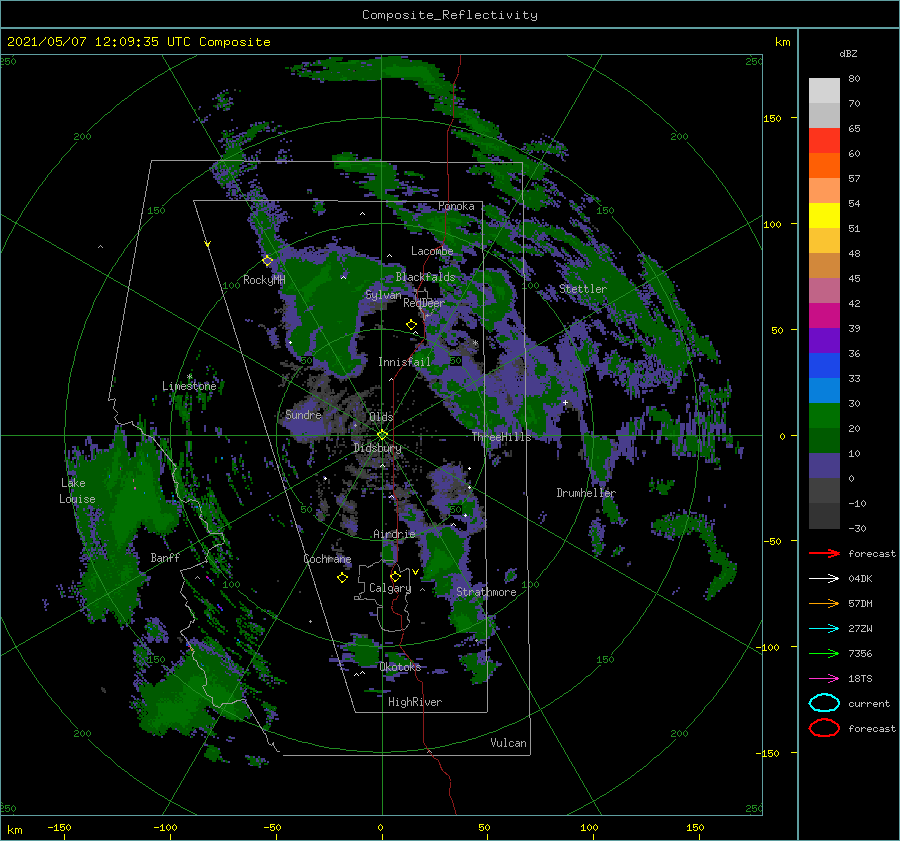Click yellow diamond marker near Cochrane

pos(342,578)
